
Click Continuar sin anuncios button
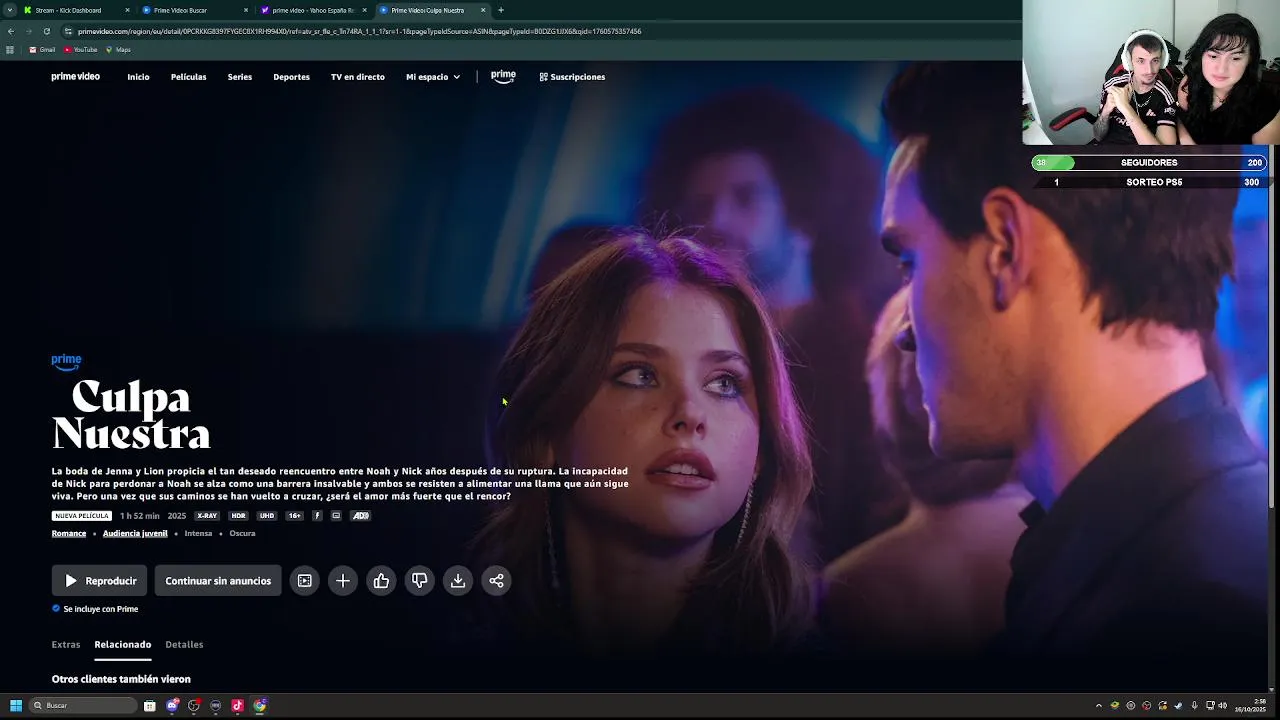[218, 581]
